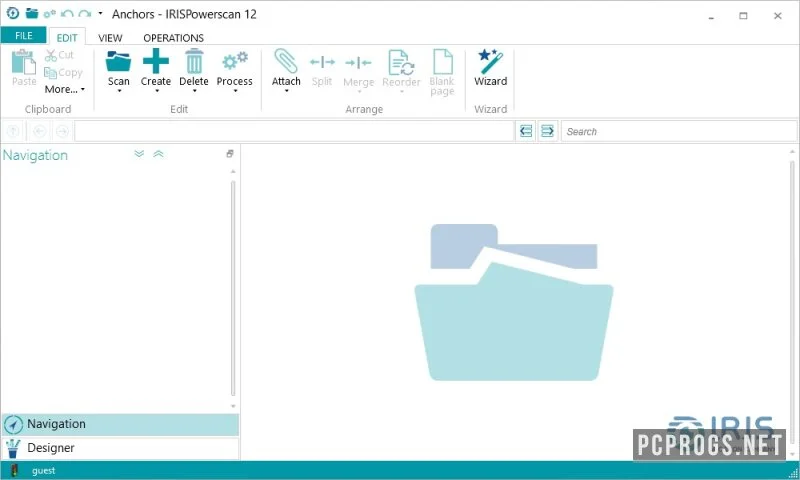Click the undo arrow in title bar
Screen dimensions: 800x480
pyautogui.click(x=67, y=14)
